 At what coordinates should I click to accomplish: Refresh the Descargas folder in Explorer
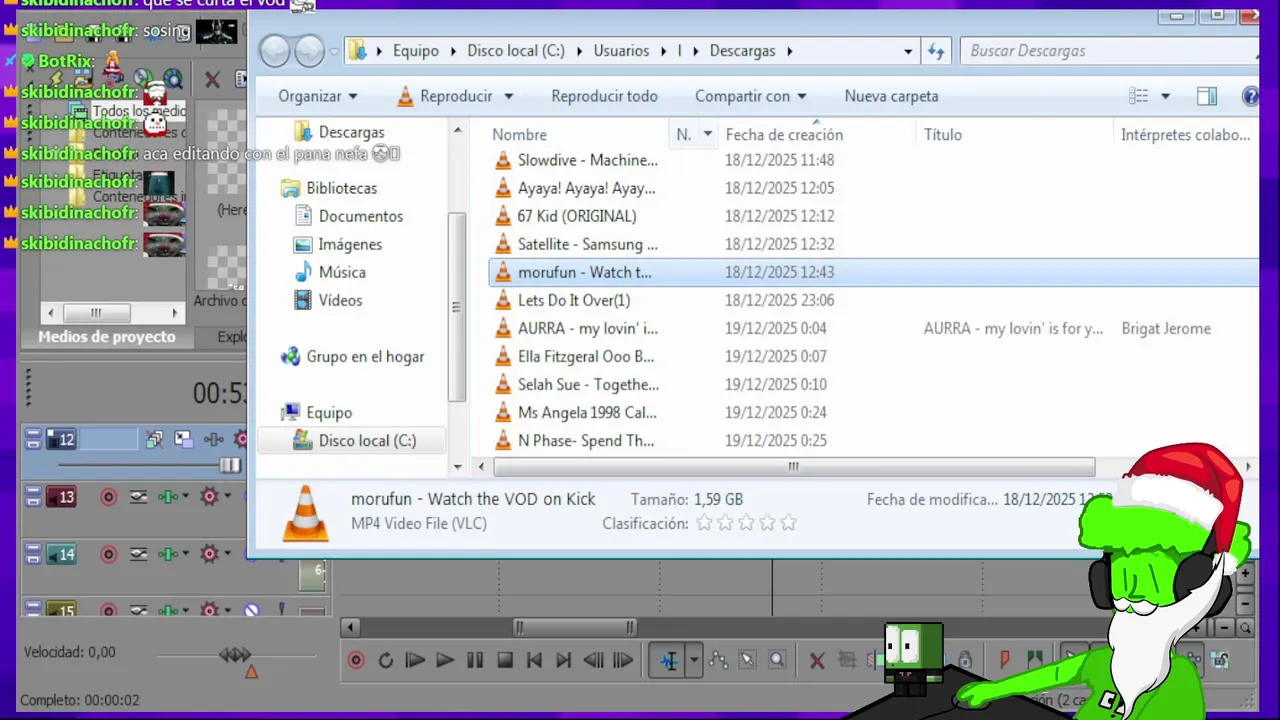tap(936, 51)
